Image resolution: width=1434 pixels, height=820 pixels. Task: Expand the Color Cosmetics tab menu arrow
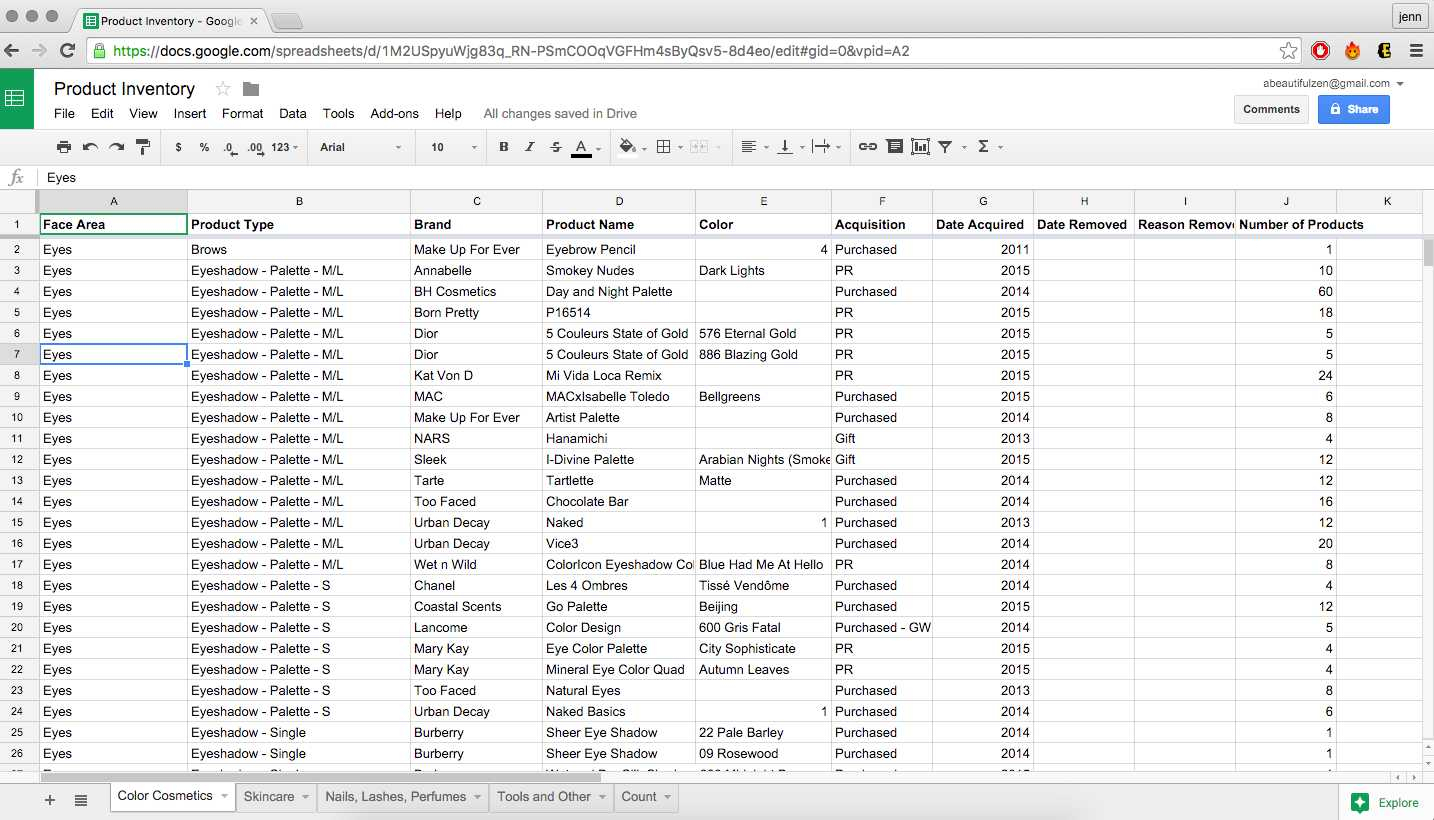(225, 797)
